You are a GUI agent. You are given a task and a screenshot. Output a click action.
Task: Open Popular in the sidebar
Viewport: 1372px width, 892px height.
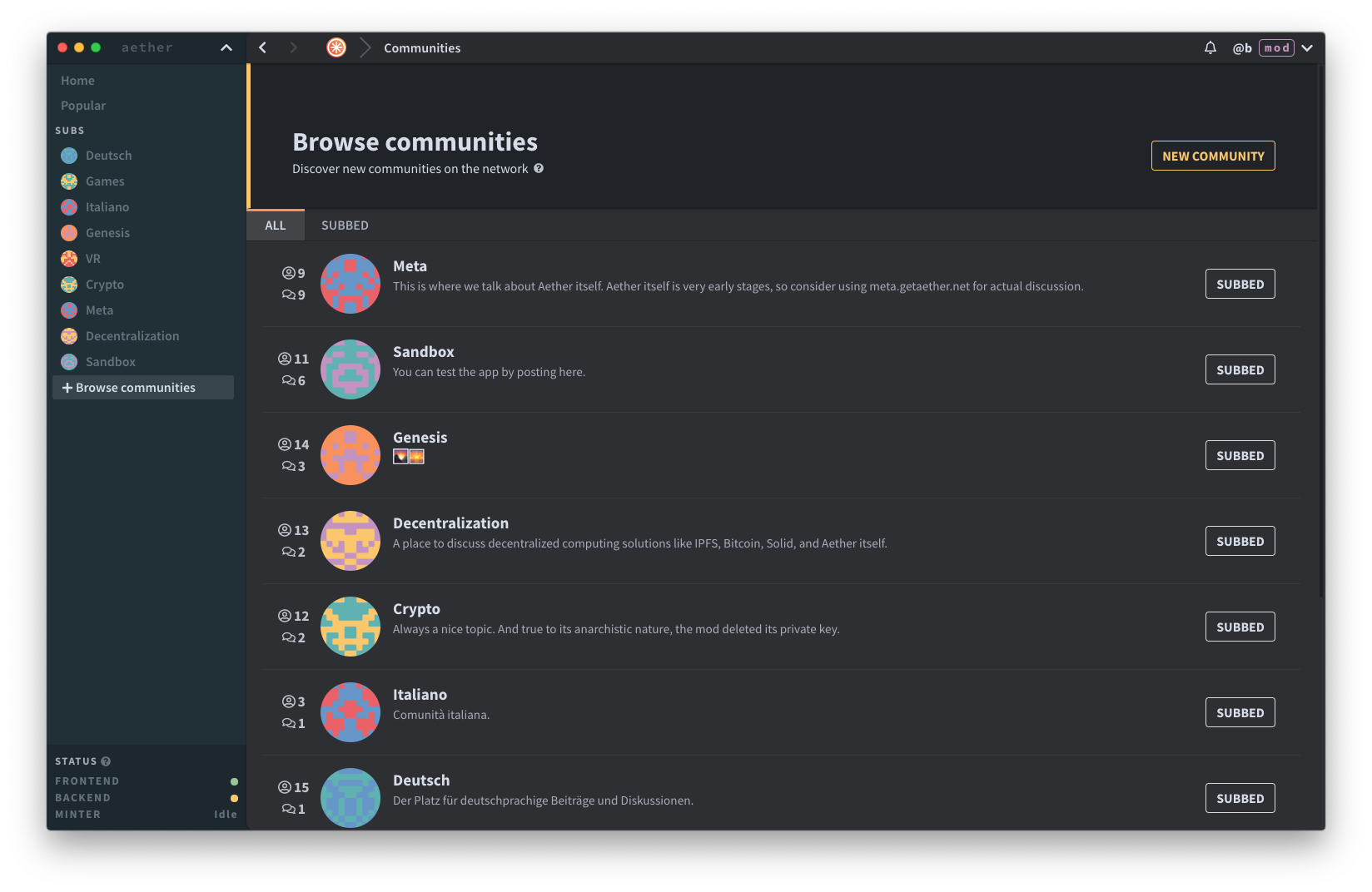coord(83,106)
